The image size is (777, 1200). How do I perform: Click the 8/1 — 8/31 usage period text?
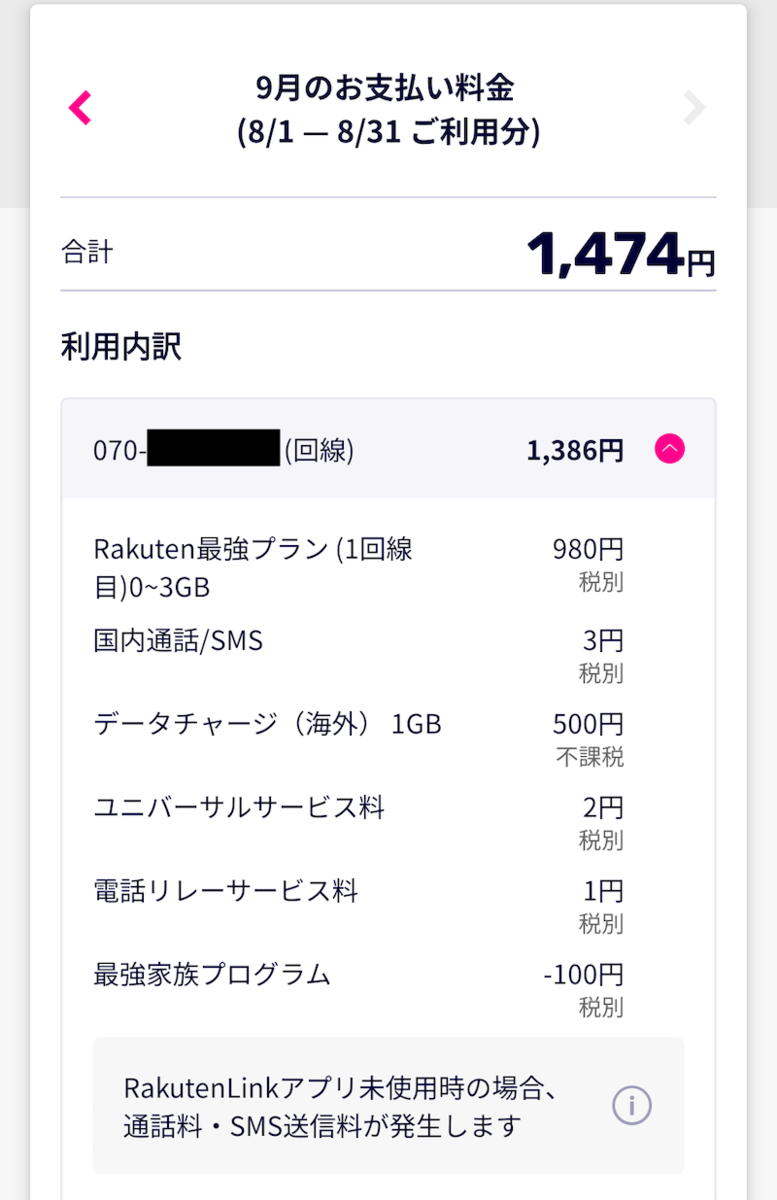389,133
